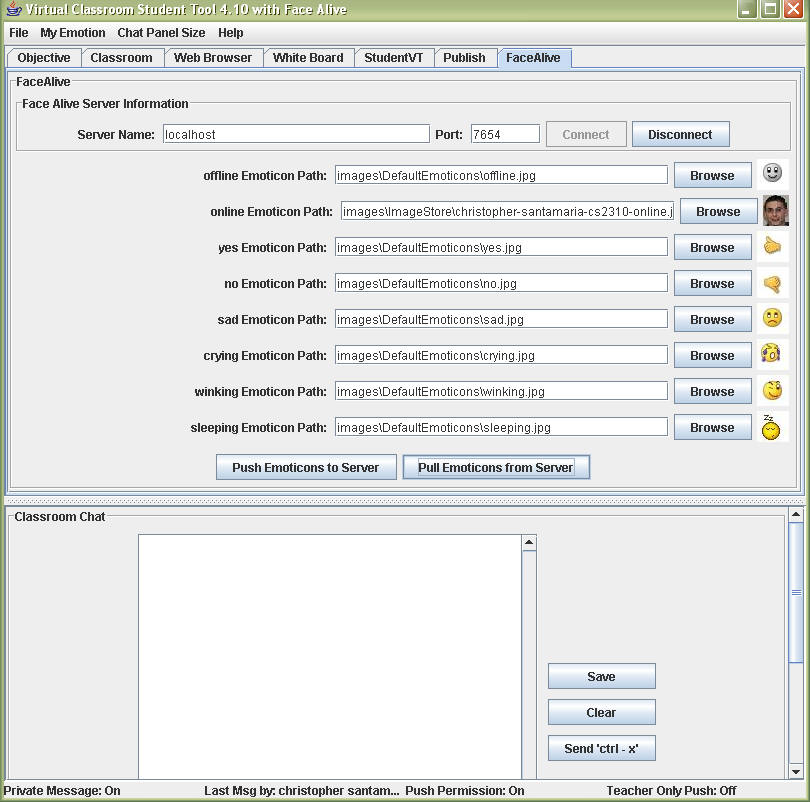Switch to the Web Browser tab
This screenshot has width=810, height=802.
(213, 58)
